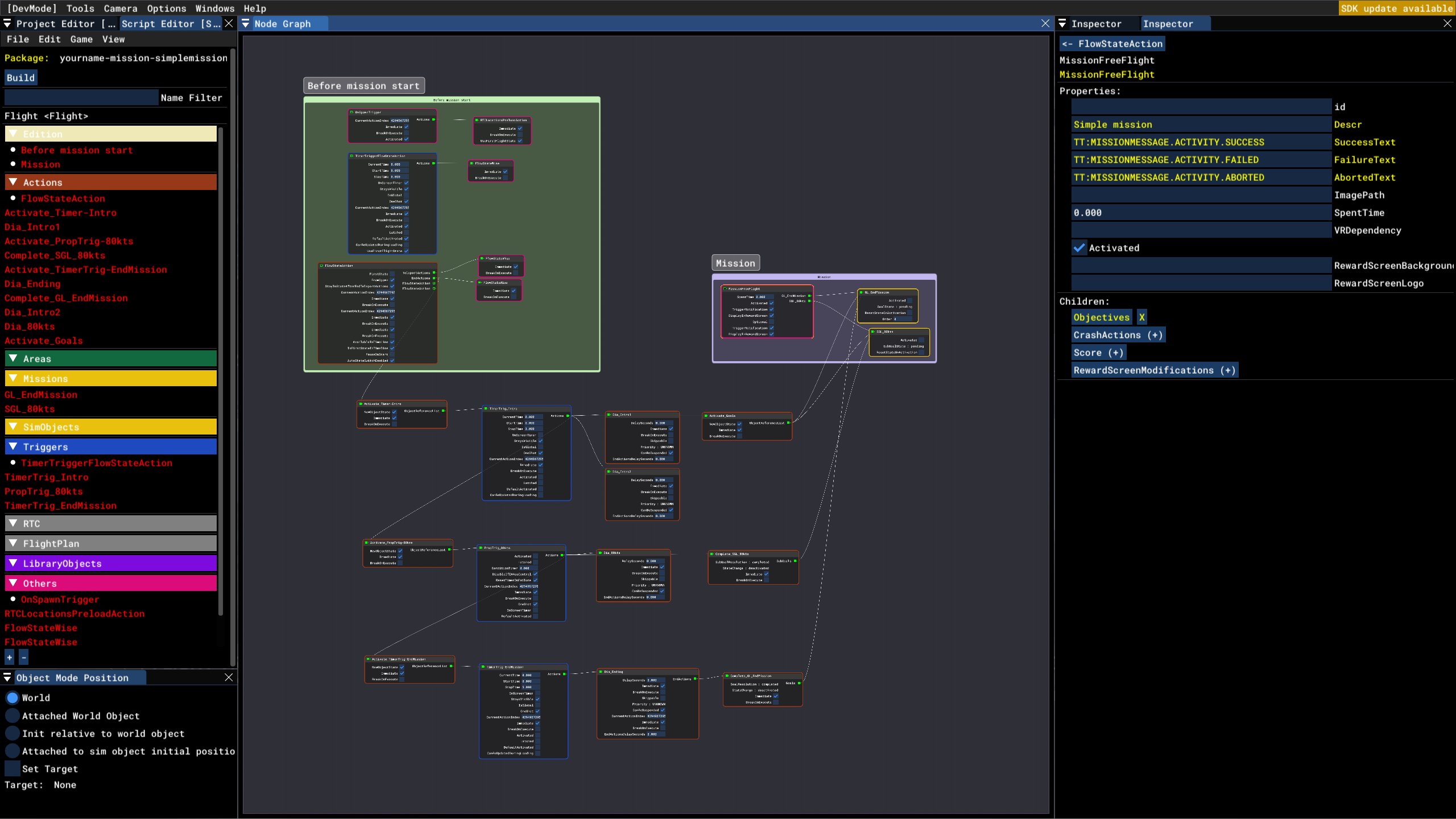Collapse the Edition category triangle
This screenshot has height=819, width=1456.
(x=13, y=134)
